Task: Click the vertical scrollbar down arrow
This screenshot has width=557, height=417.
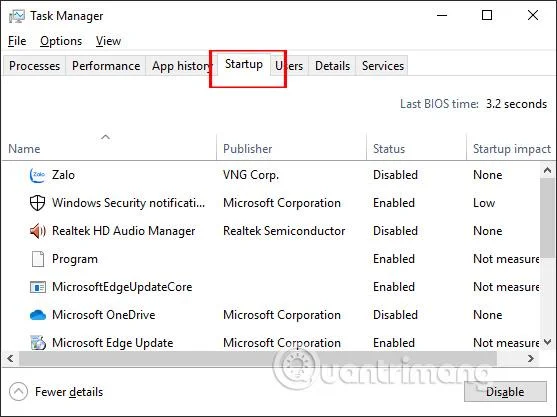Action: [547, 342]
